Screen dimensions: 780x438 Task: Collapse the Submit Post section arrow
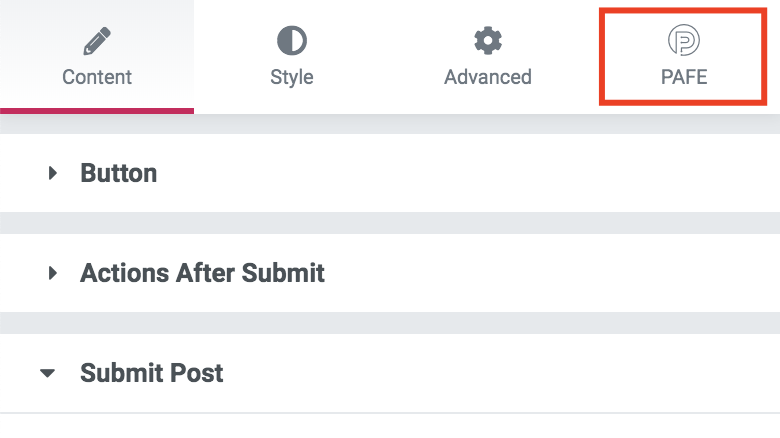coord(48,374)
